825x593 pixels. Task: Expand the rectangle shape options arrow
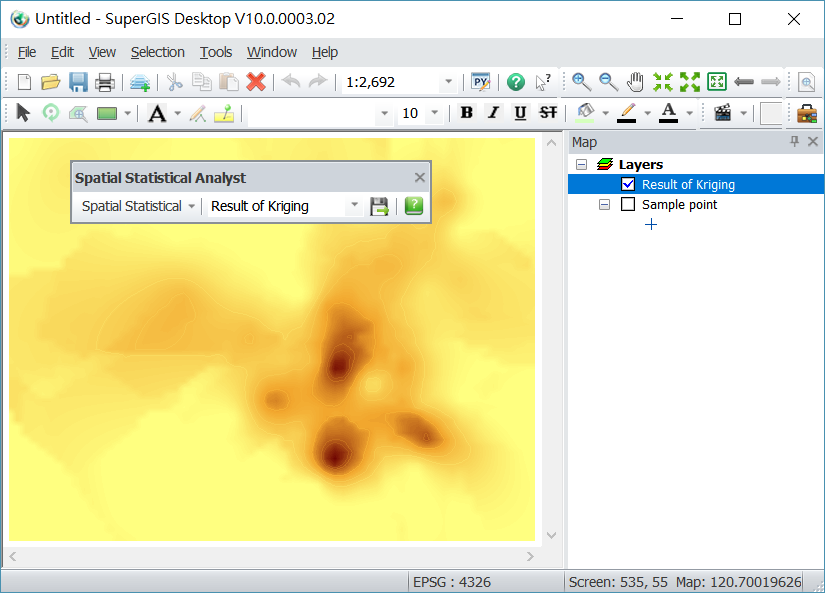point(127,113)
